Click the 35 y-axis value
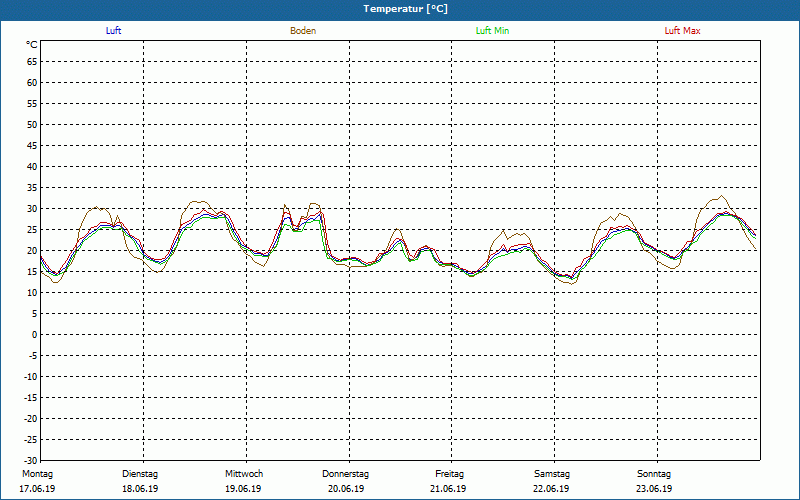This screenshot has width=800, height=500. click(x=32, y=188)
